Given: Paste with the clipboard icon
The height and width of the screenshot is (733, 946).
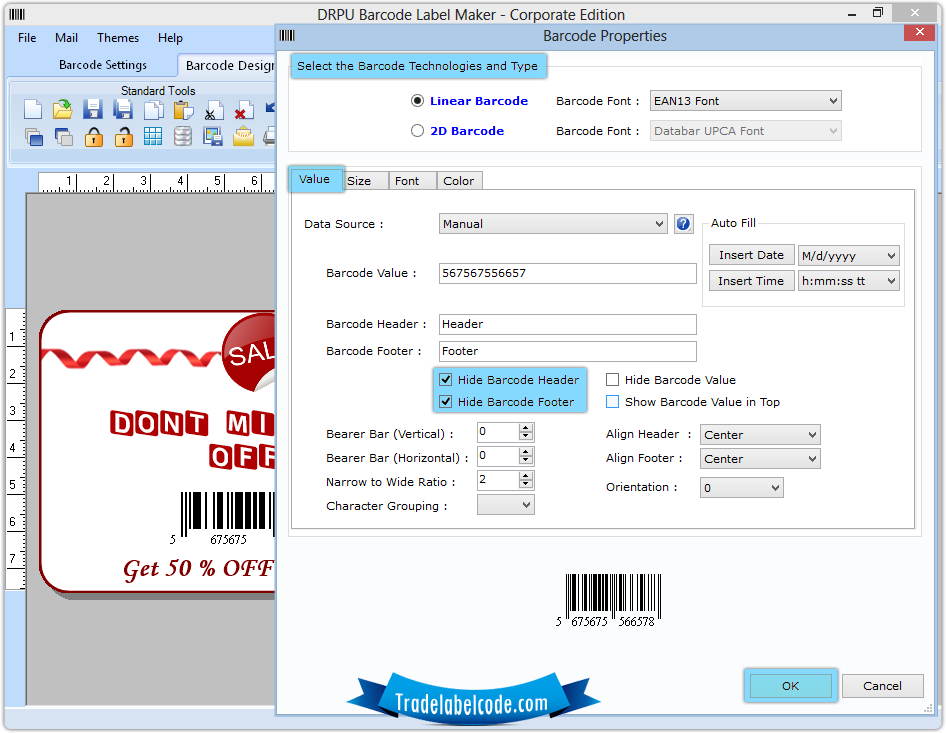Looking at the screenshot, I should click(x=183, y=110).
